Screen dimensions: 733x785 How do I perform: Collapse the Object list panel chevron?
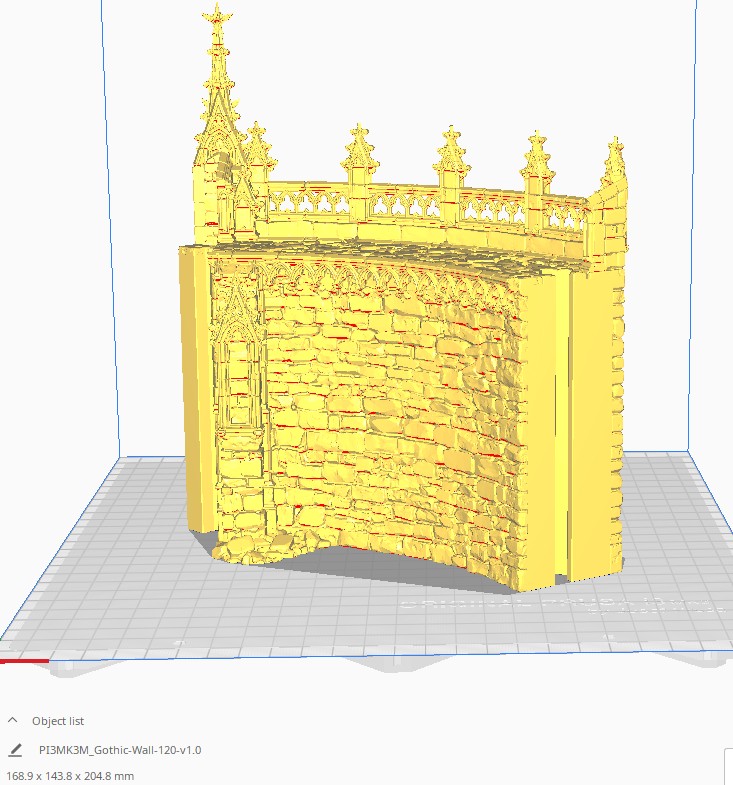coord(13,720)
